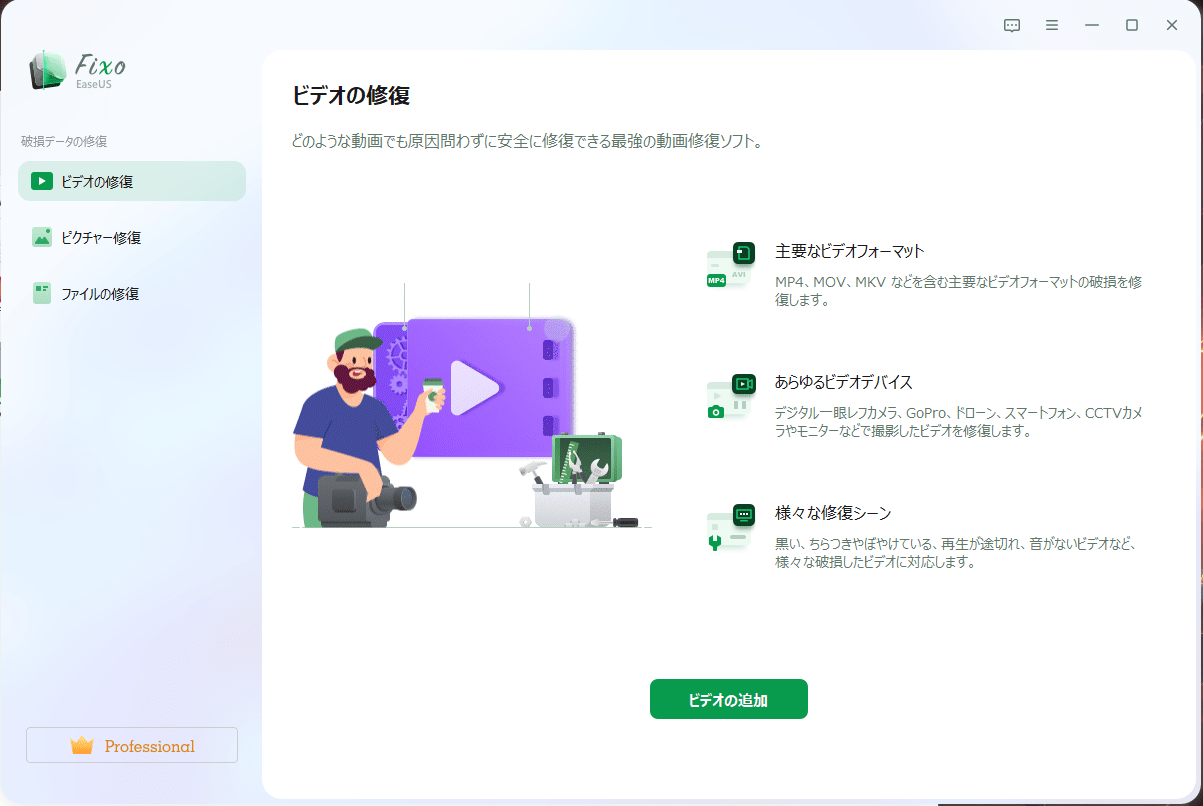Click the デジタル一眼レフカメラ description text

tap(960, 421)
